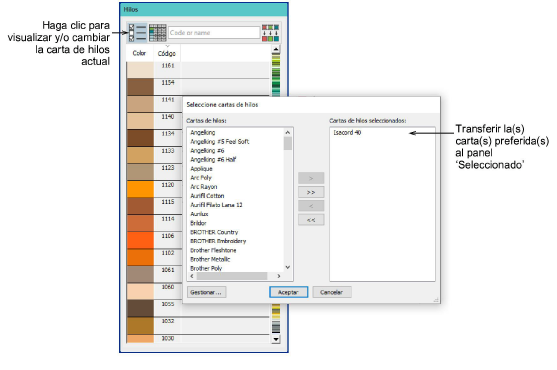Click the double right arrow transfer all button

point(311,192)
